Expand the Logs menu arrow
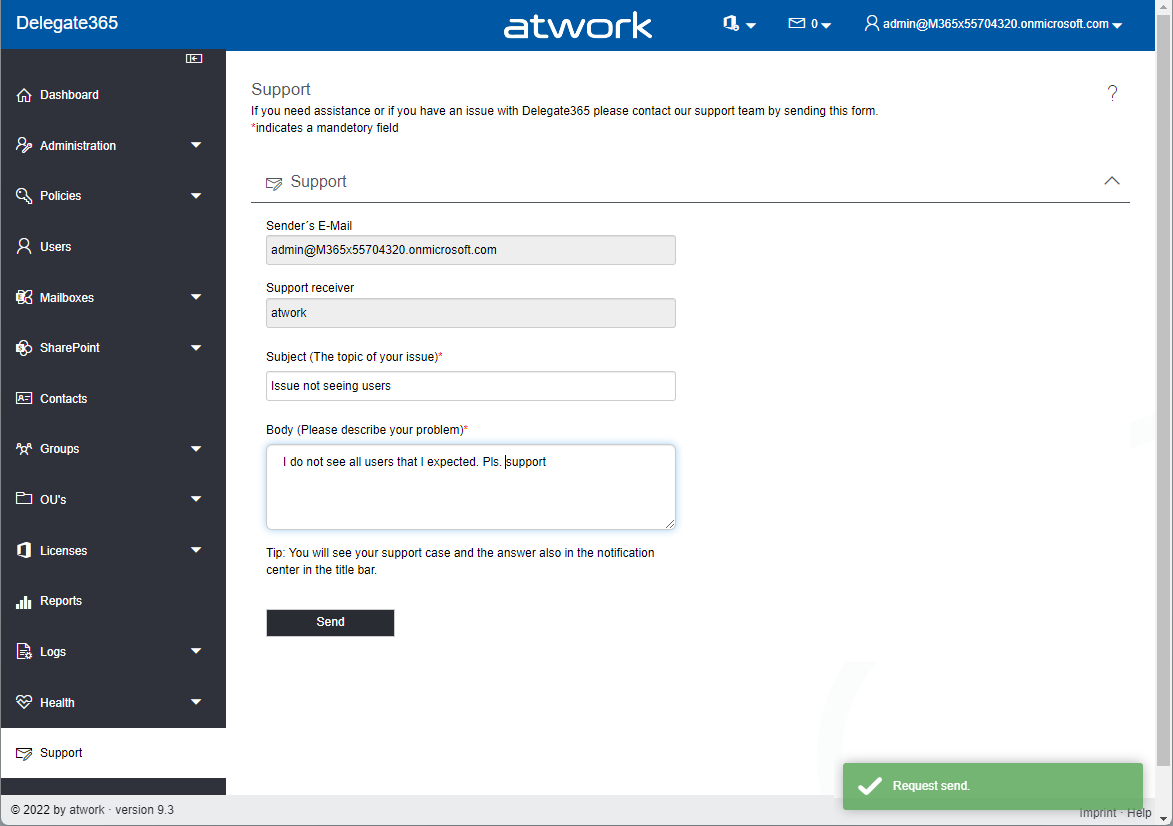The width and height of the screenshot is (1173, 826). (196, 651)
